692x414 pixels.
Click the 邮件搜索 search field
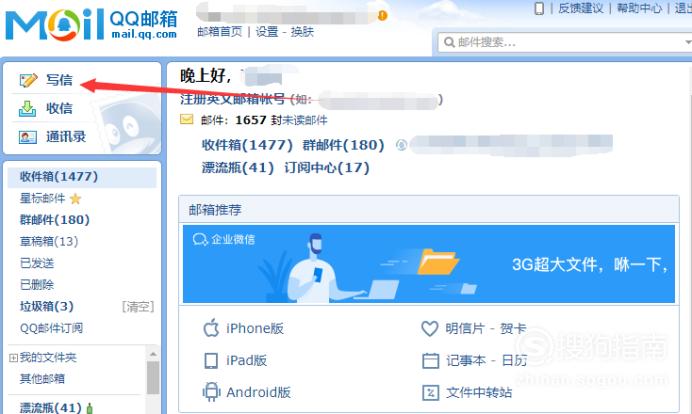pos(565,42)
